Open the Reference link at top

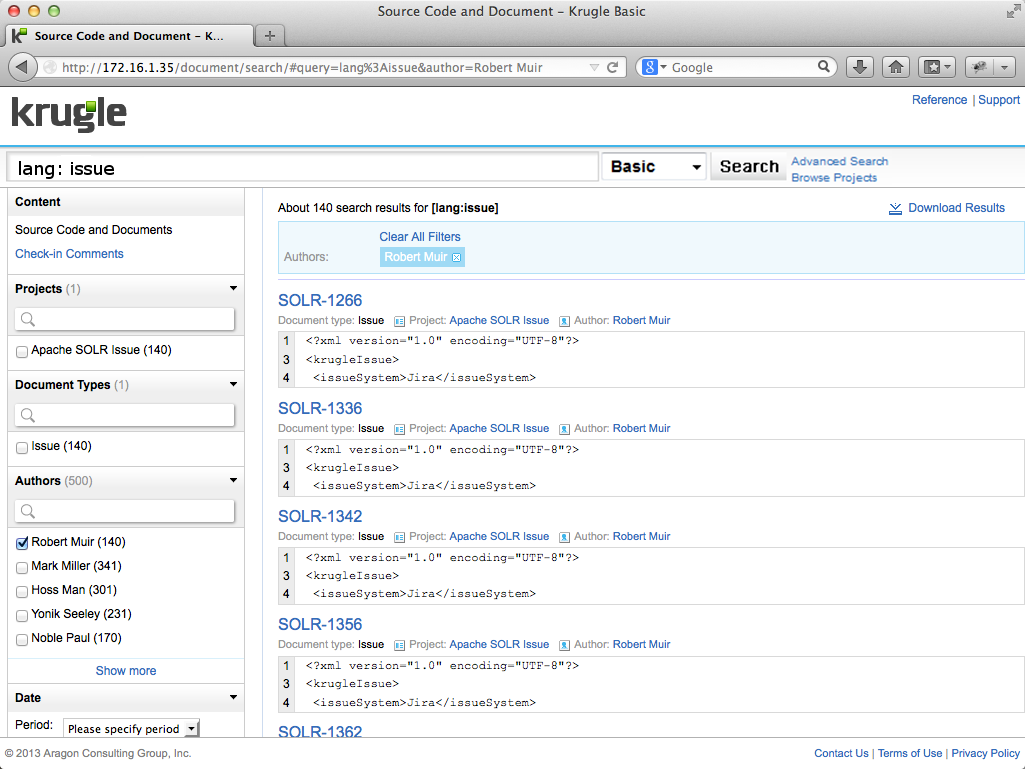pyautogui.click(x=939, y=100)
